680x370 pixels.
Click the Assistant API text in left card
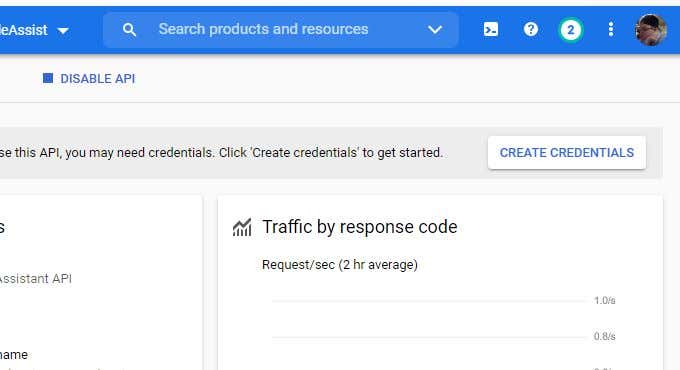coord(36,278)
